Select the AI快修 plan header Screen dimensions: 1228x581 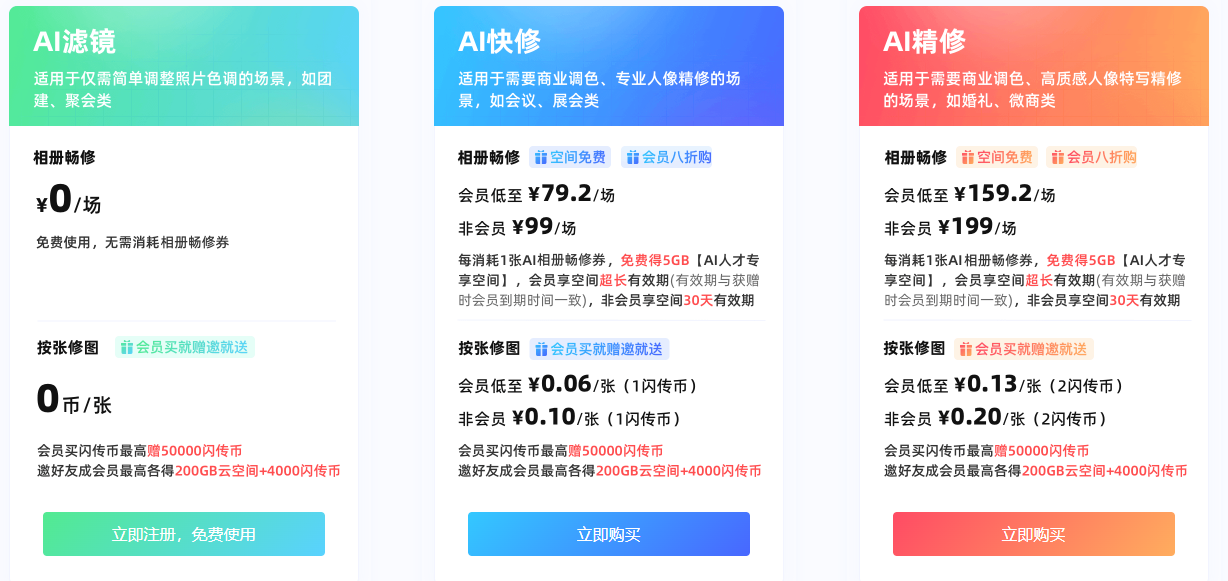point(609,66)
